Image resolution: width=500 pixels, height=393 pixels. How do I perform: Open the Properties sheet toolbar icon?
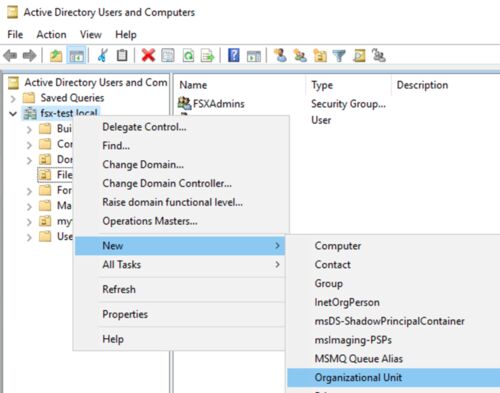[x=168, y=55]
